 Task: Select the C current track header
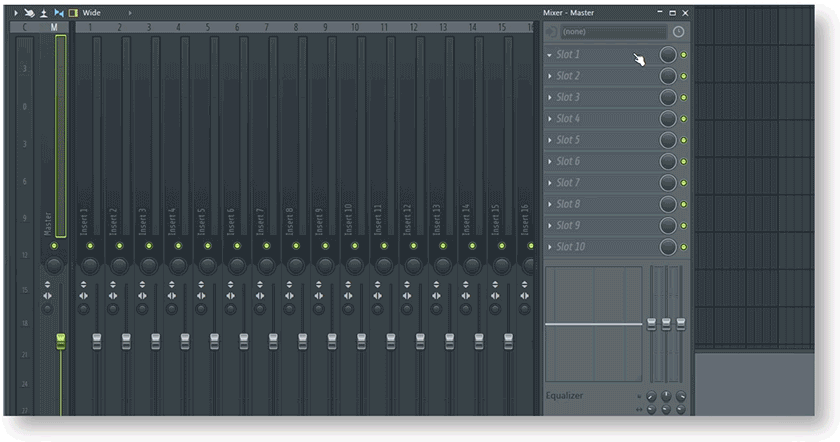(25, 27)
